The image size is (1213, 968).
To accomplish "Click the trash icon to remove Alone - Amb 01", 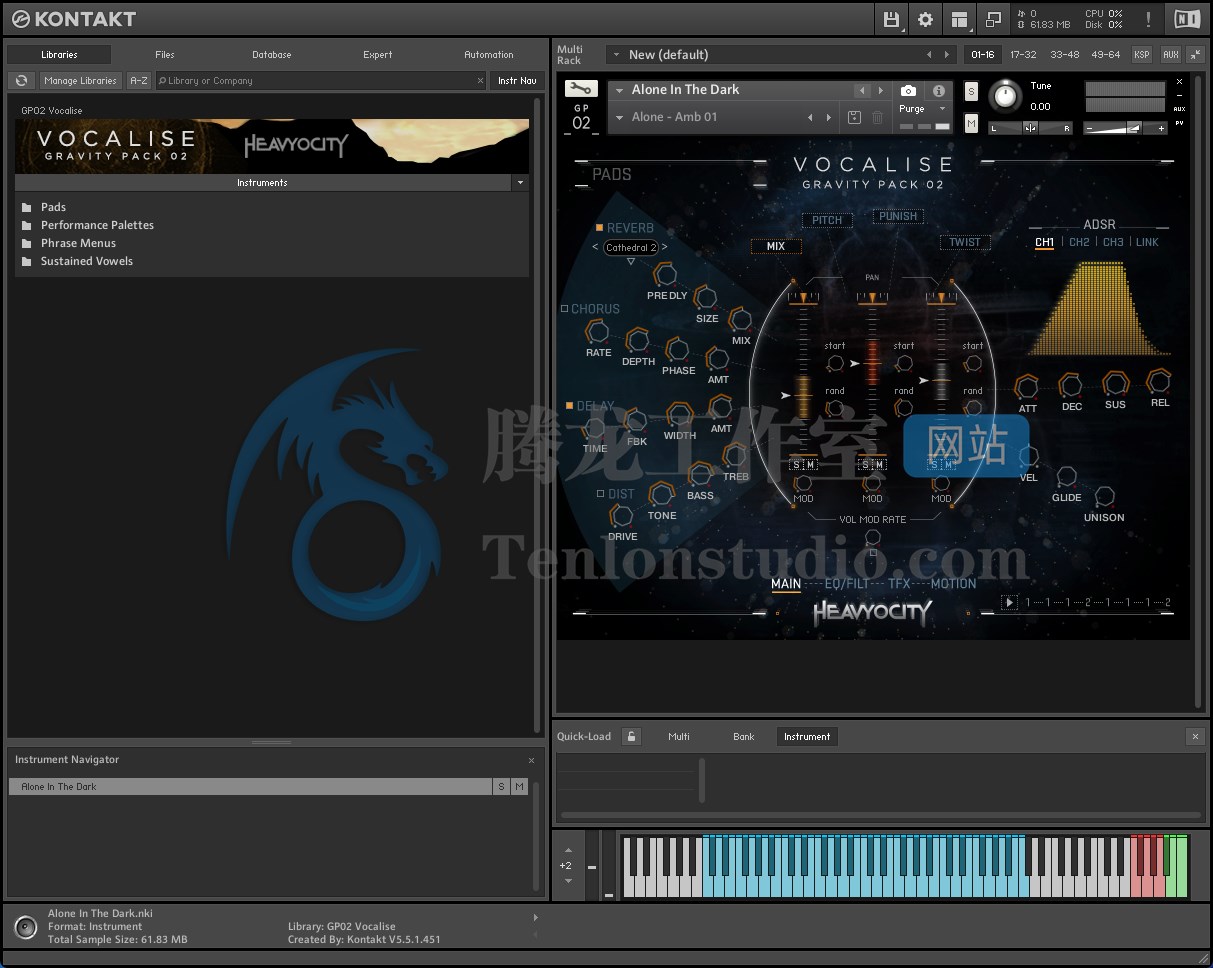I will point(877,117).
